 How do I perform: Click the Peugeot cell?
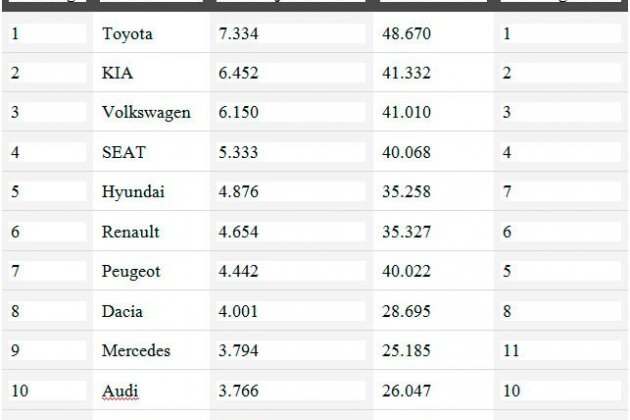pyautogui.click(x=131, y=272)
